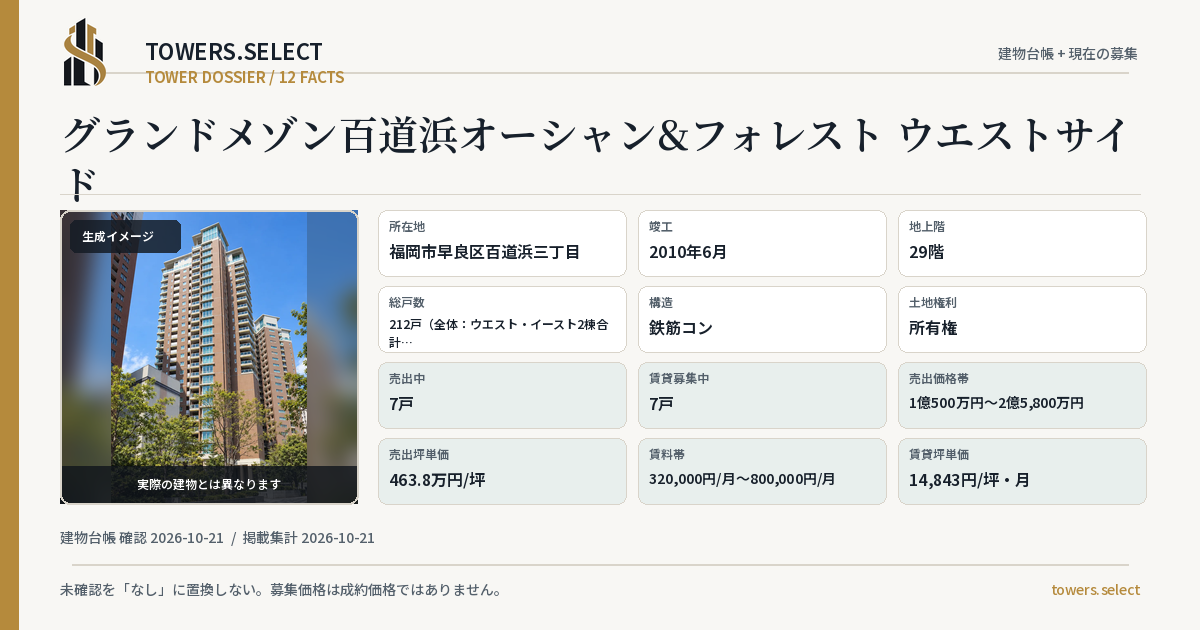Viewport: 1200px width, 630px height.
Task: Click the 実際の建物とは異なります caption
Action: tap(209, 484)
